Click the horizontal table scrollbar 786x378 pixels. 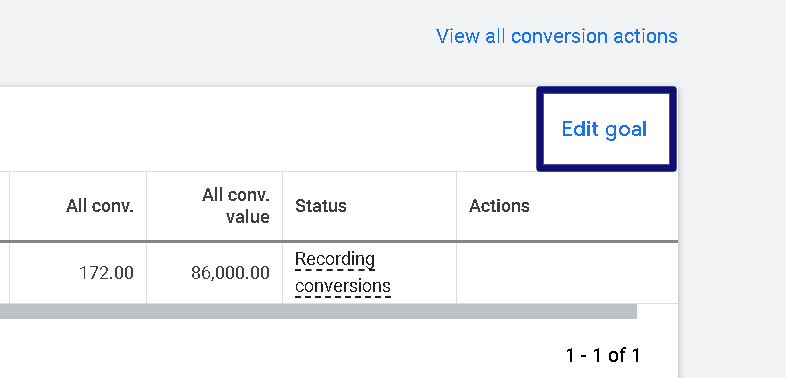coord(318,311)
